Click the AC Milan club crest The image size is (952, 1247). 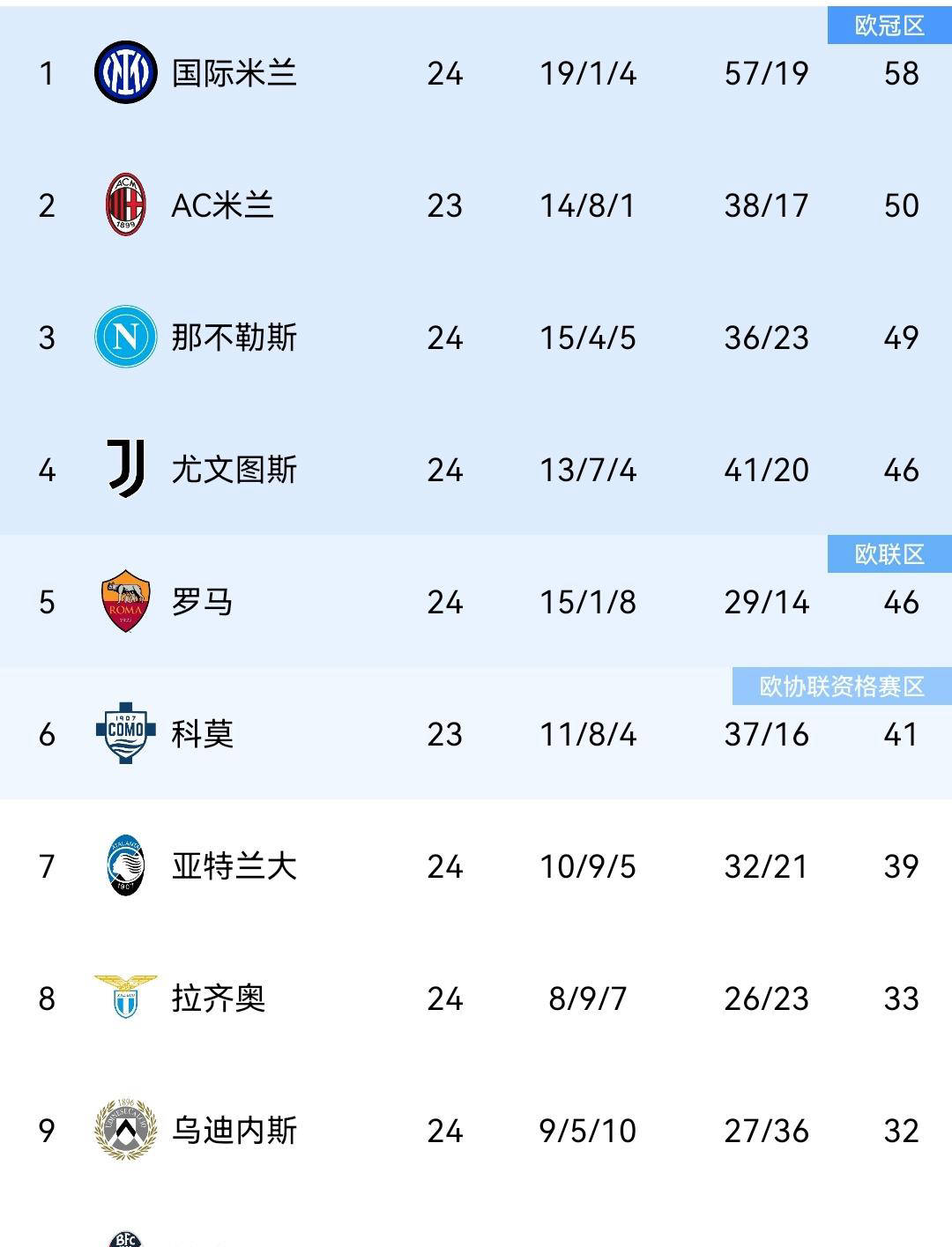tap(125, 204)
